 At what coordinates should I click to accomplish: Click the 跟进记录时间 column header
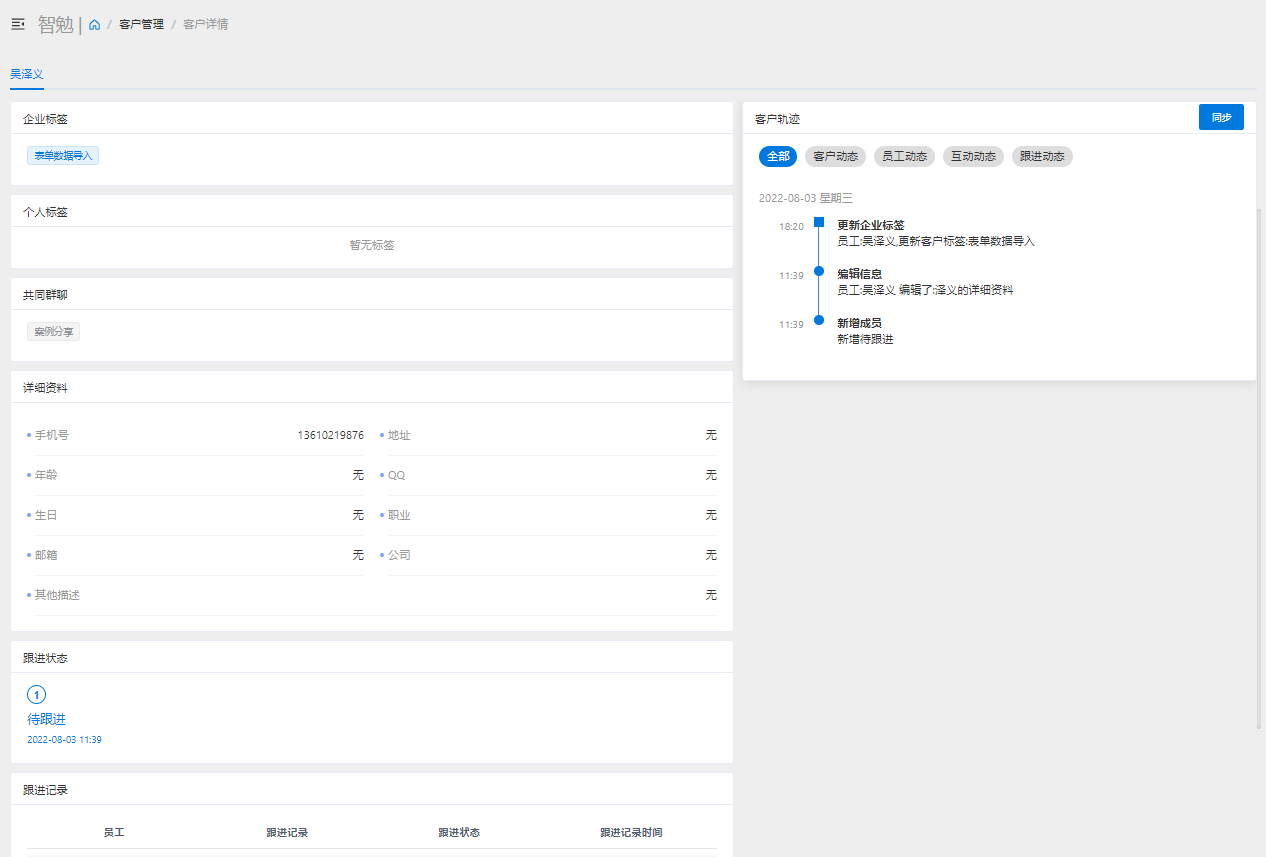point(631,833)
